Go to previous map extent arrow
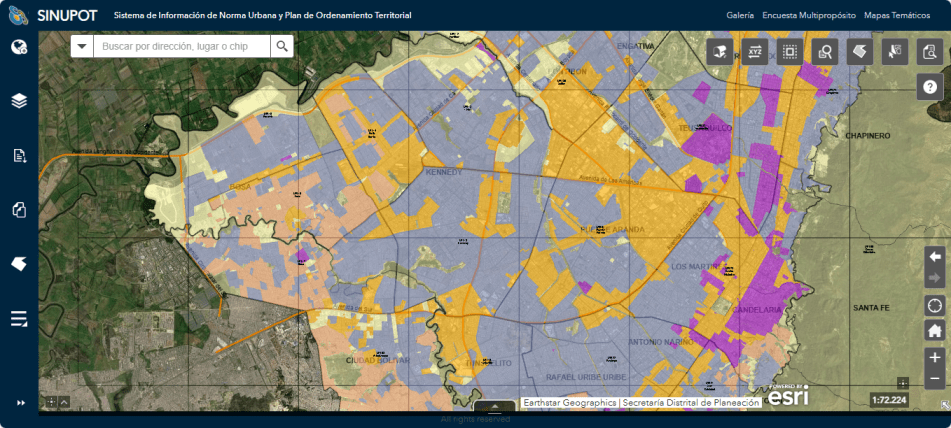951x428 pixels. point(934,256)
